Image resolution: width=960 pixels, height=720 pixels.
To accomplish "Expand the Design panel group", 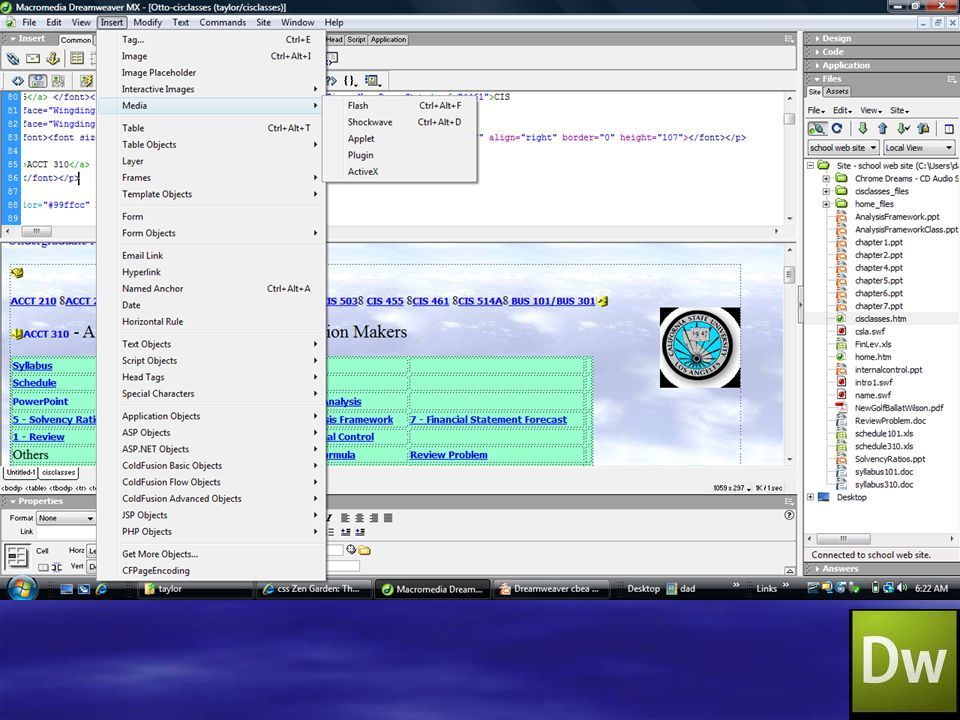I will tap(836, 38).
